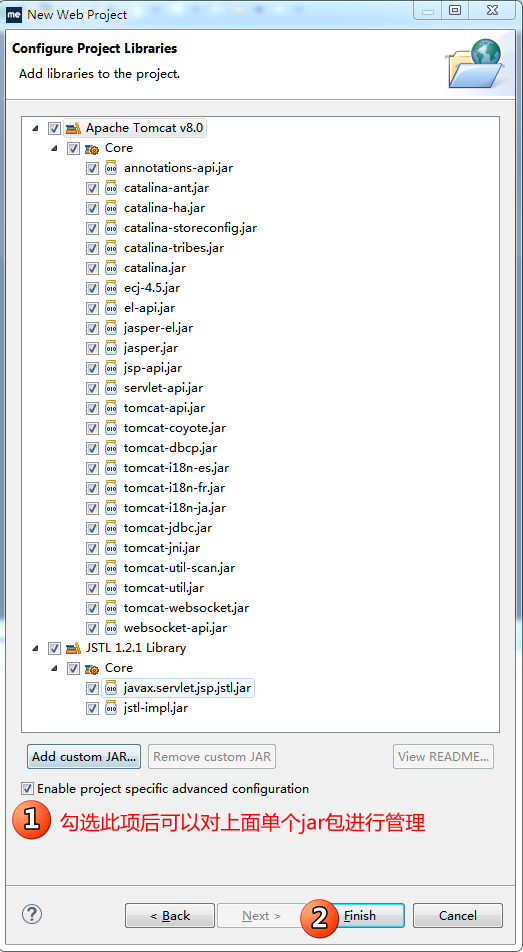Screen dimensions: 523x952
Task: Click the tomcat-coyote.jar file icon
Action: [x=111, y=429]
